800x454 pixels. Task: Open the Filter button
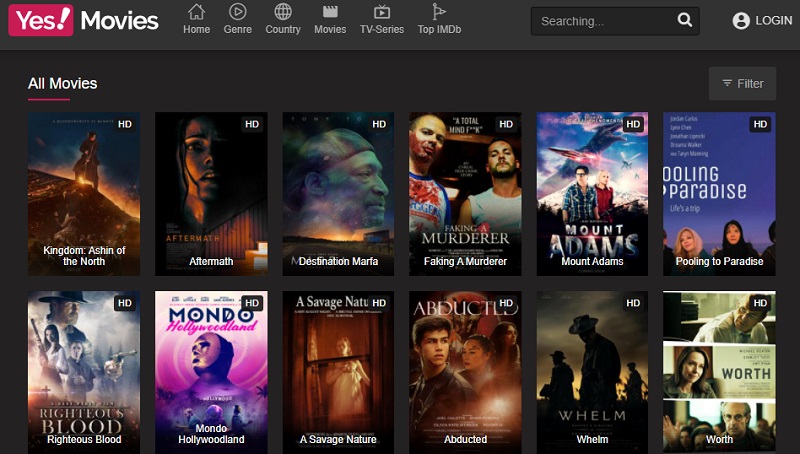742,84
